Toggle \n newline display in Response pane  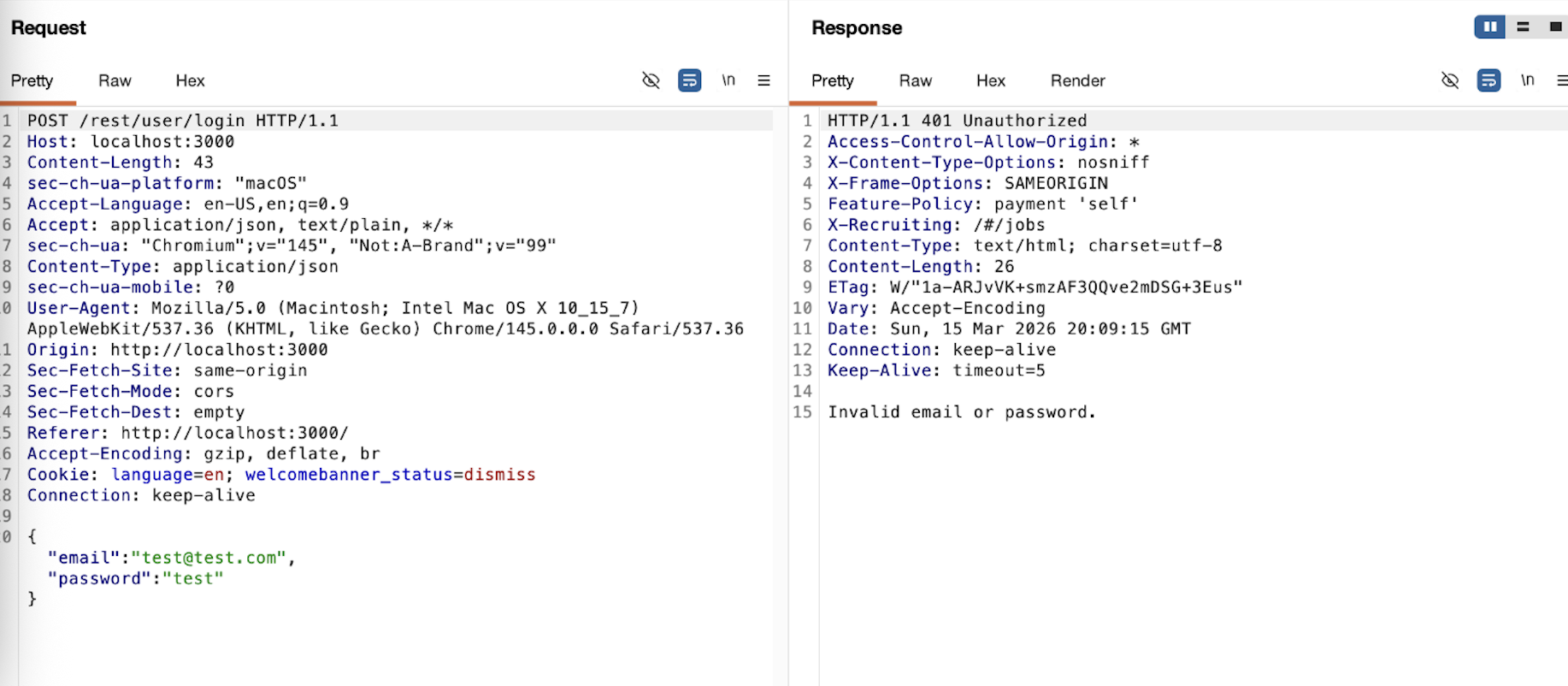pos(1527,80)
